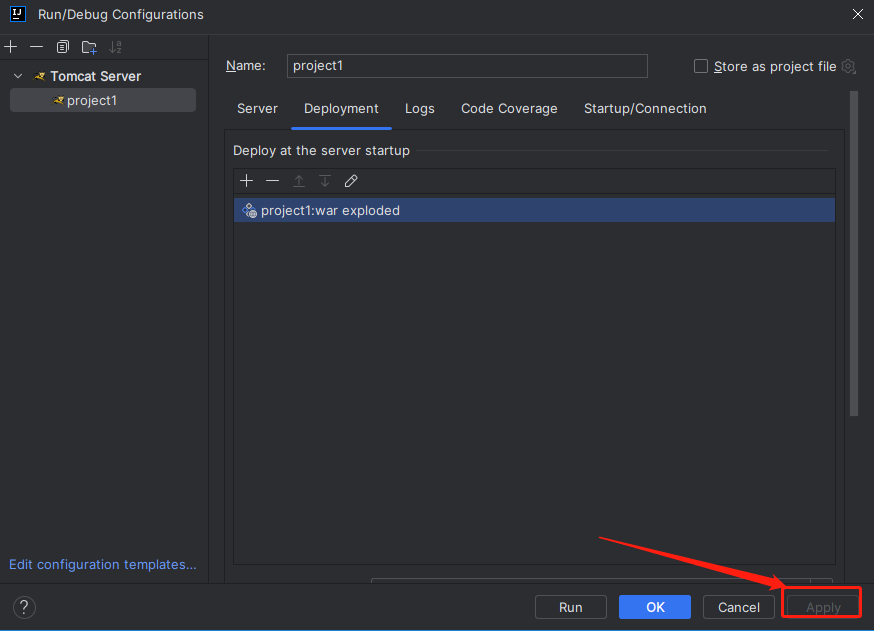Go to the Code Coverage tab

[509, 108]
